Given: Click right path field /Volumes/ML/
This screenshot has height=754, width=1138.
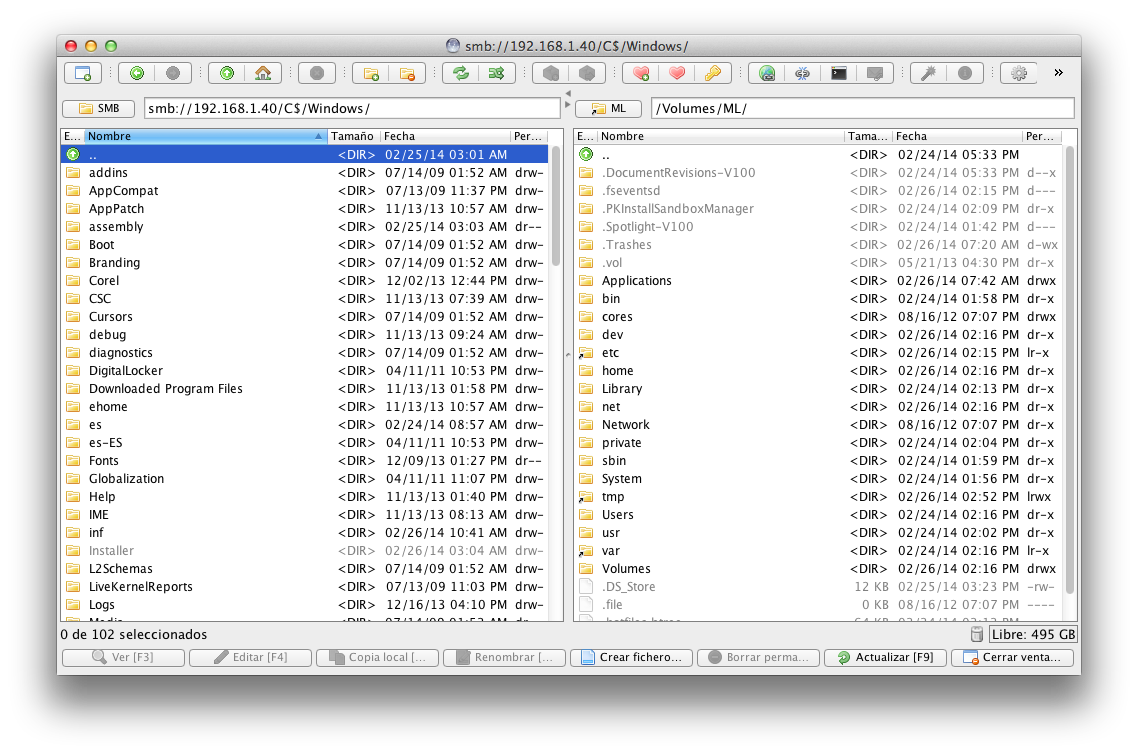Looking at the screenshot, I should pyautogui.click(x=862, y=108).
